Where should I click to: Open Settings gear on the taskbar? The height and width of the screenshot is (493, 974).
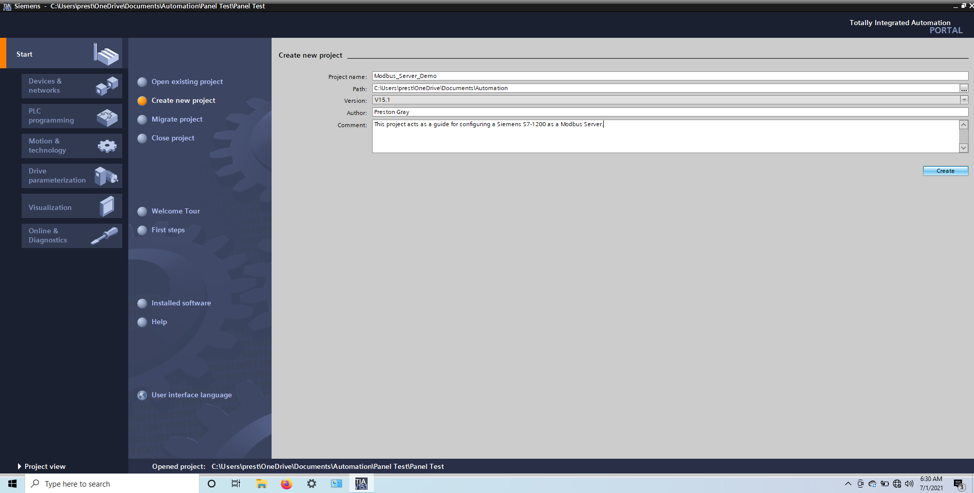coord(311,484)
